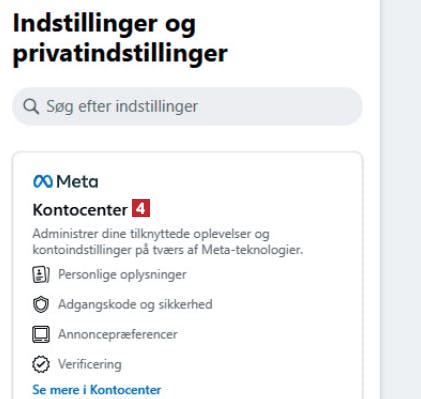Follow the 'Se mere i Kontocenter' link
Viewport: 421px width, 399px height.
pos(97,390)
